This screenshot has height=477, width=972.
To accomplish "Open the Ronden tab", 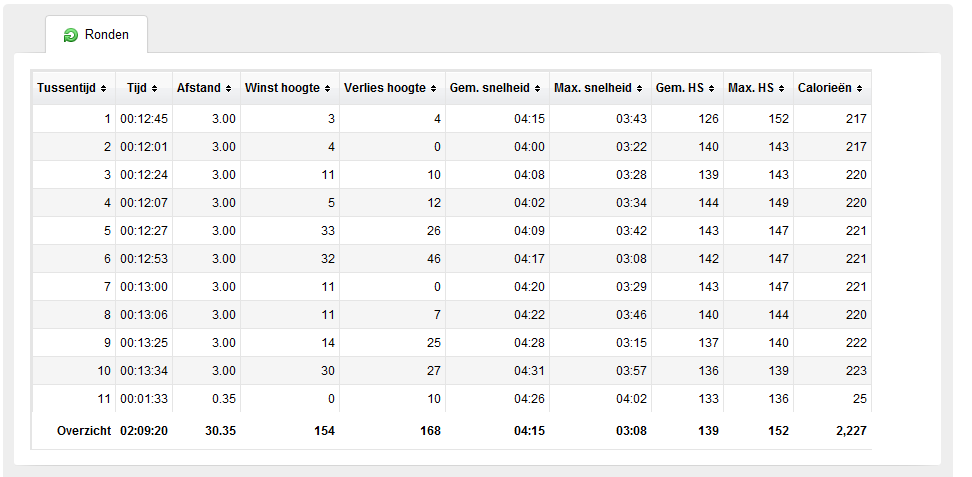I will click(x=96, y=35).
